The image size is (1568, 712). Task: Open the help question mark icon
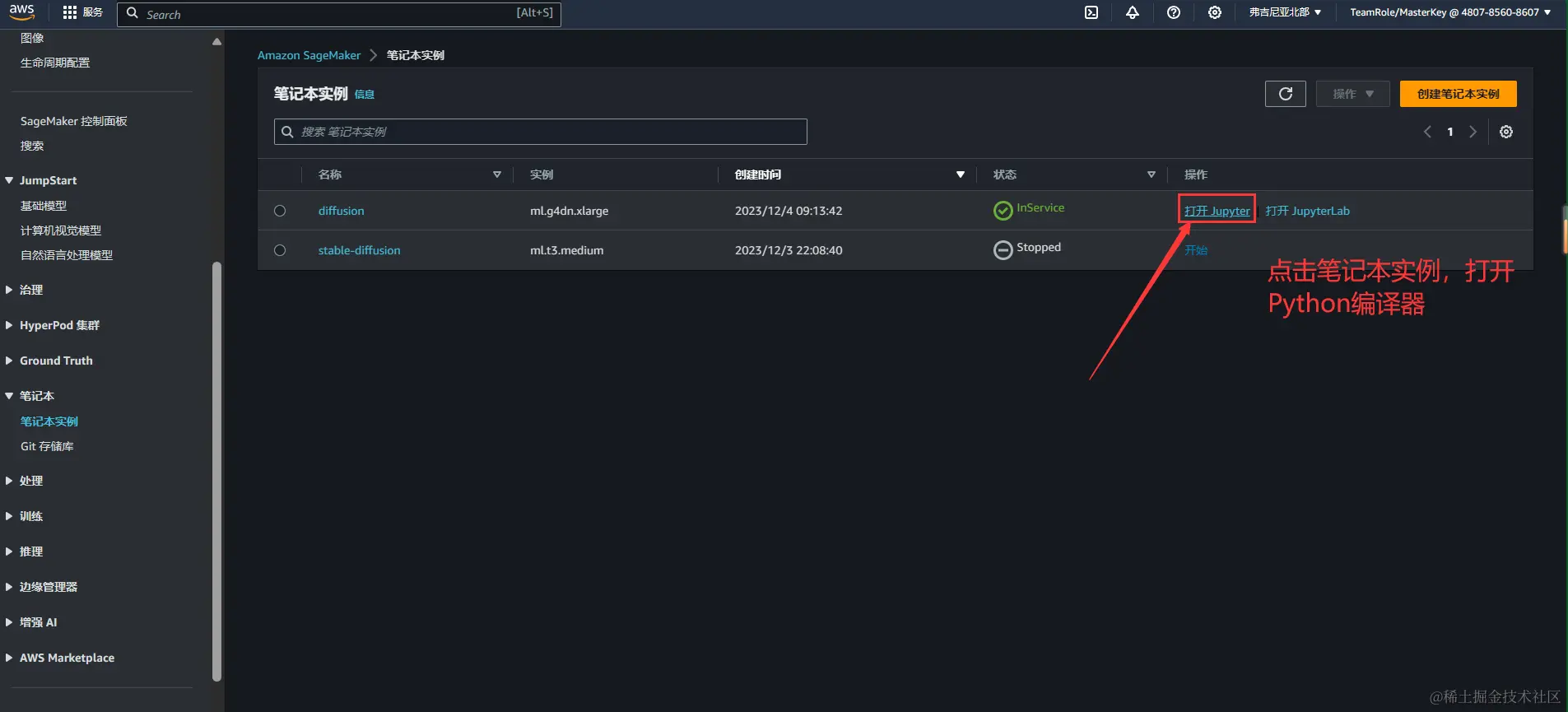click(1174, 12)
